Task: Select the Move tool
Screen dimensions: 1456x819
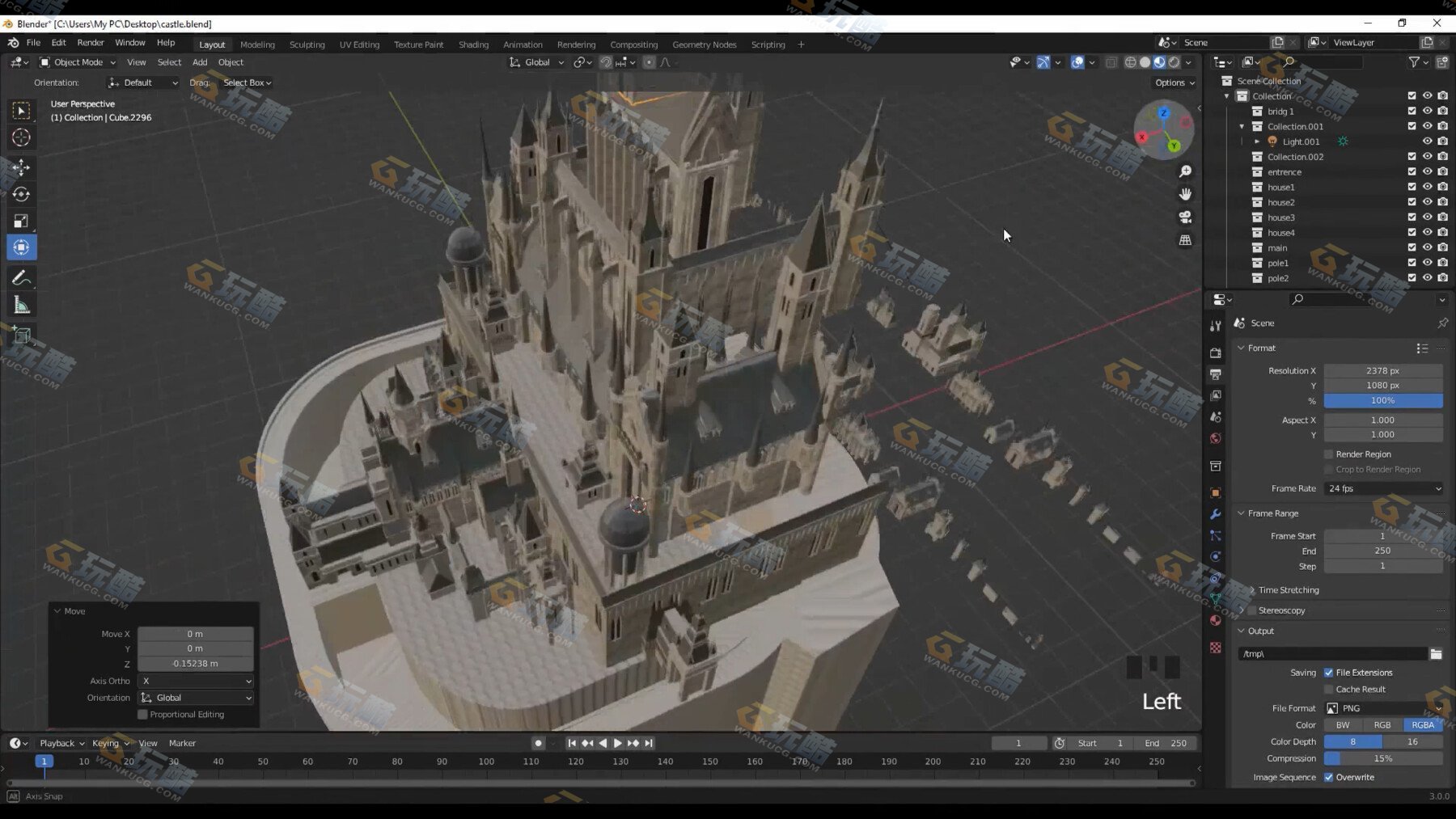Action: [22, 167]
